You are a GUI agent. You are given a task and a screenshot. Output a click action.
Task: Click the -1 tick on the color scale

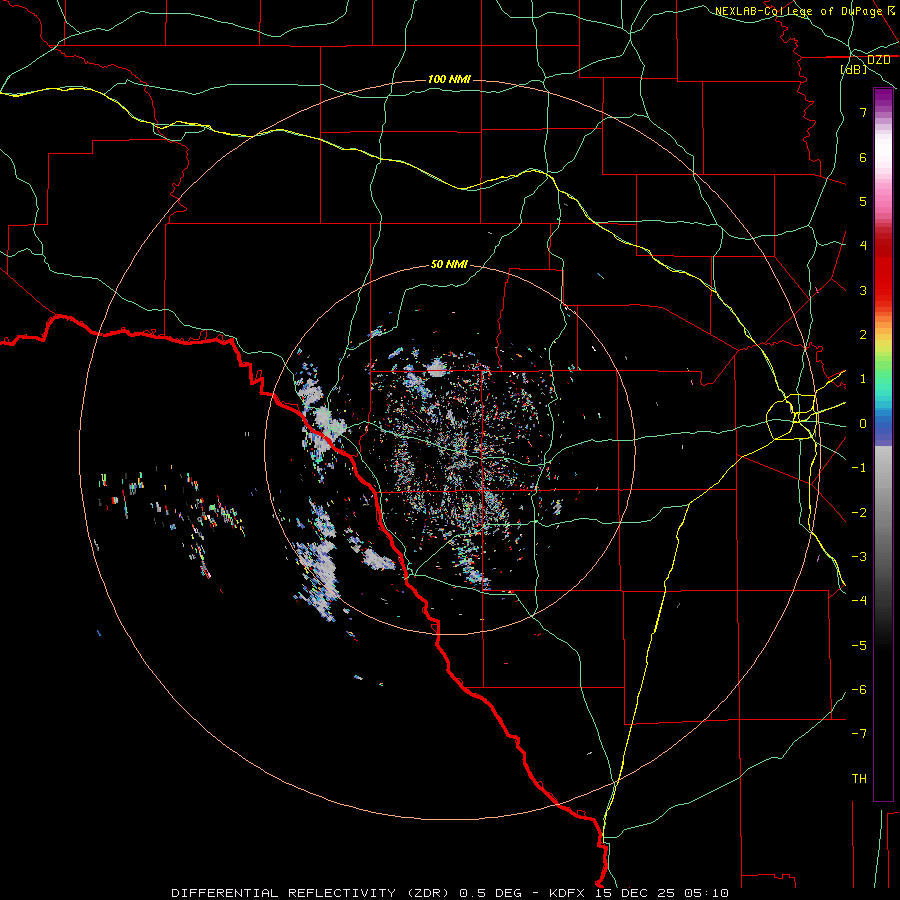(859, 468)
